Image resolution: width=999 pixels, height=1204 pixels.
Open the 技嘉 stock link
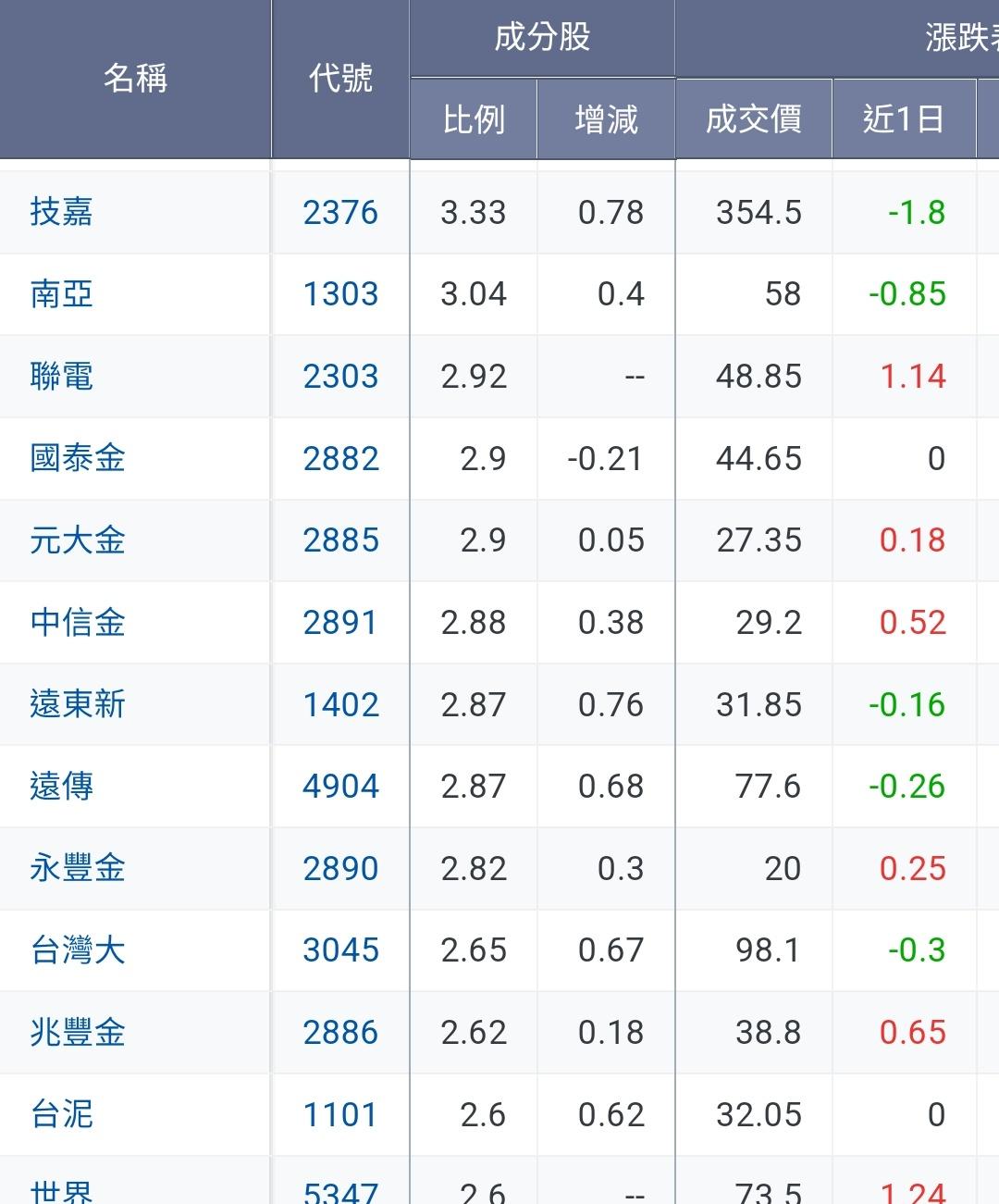[61, 212]
